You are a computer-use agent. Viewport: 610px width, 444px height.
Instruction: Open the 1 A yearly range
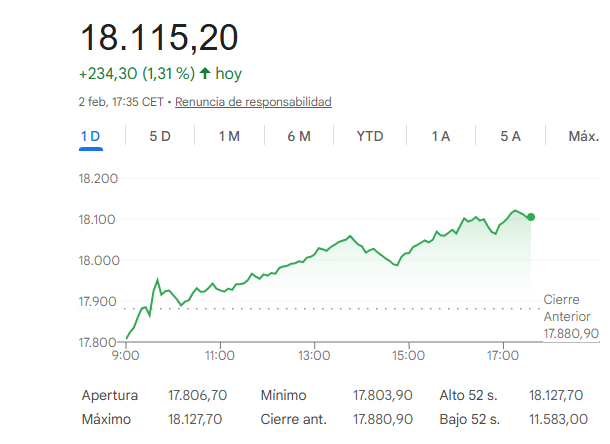point(440,136)
